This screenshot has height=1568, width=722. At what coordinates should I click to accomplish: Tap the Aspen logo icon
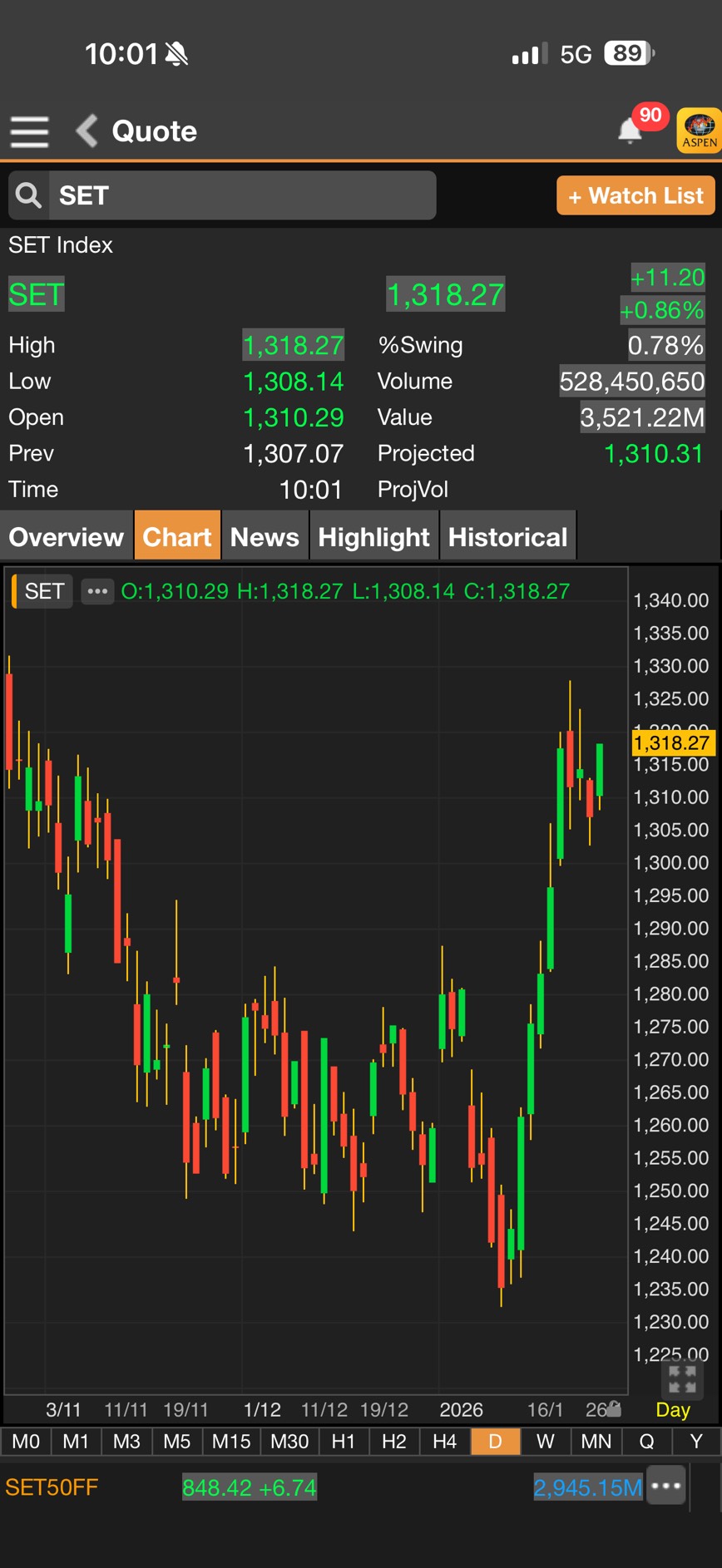(x=699, y=131)
